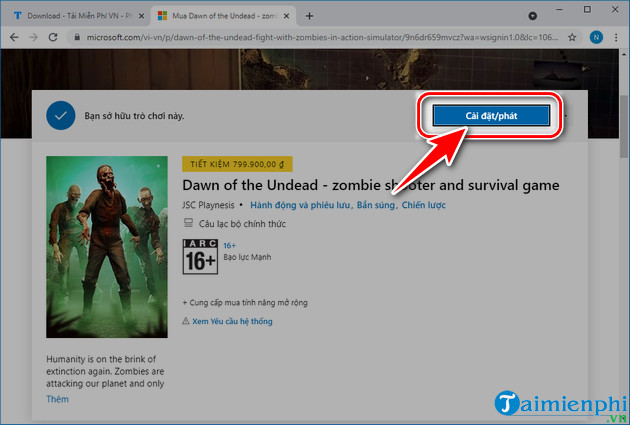Click the blue ownership checkmark icon
Screen dimensions: 630x425
61,116
